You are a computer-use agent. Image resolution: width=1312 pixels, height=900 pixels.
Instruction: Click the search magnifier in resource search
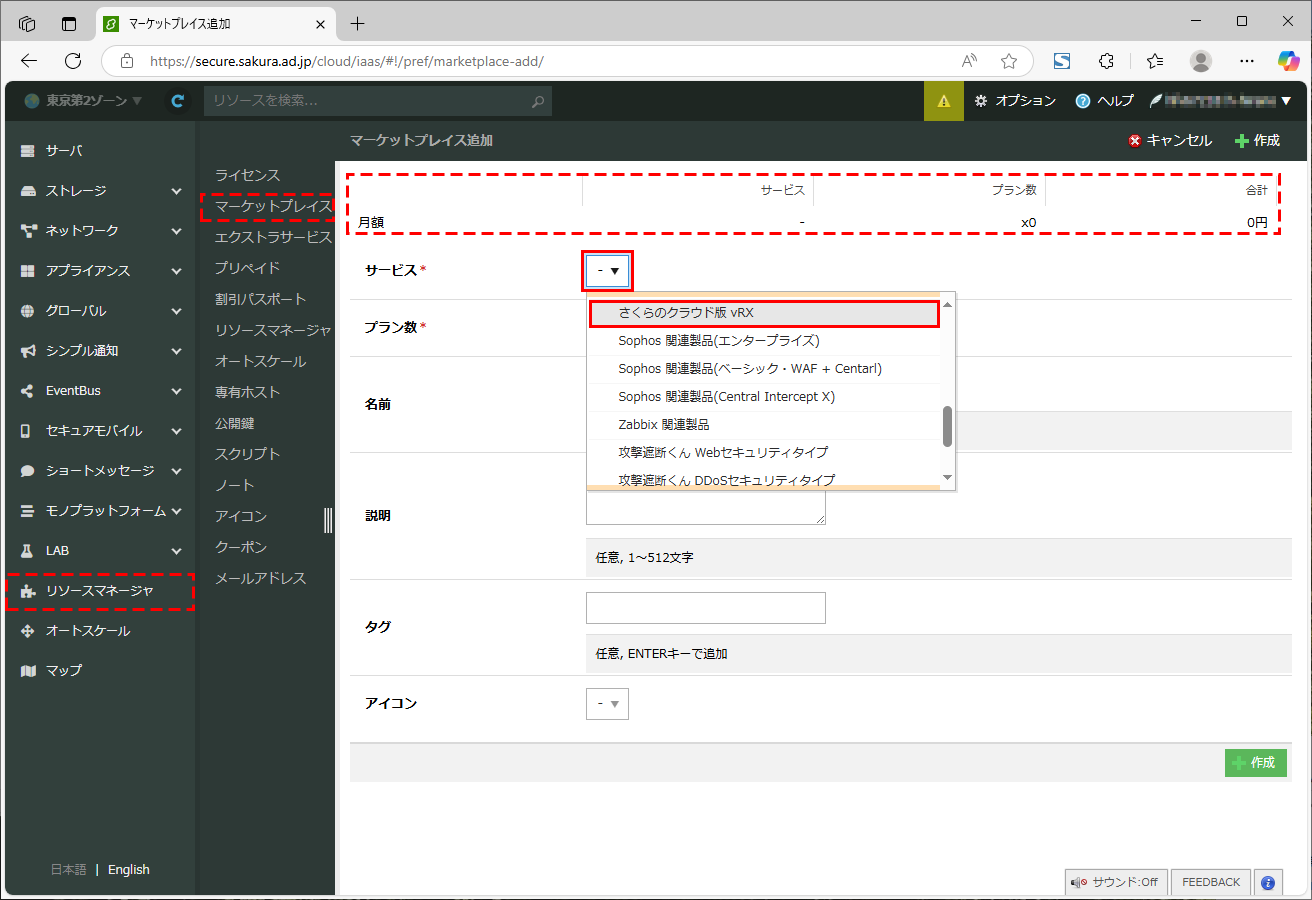coord(538,101)
